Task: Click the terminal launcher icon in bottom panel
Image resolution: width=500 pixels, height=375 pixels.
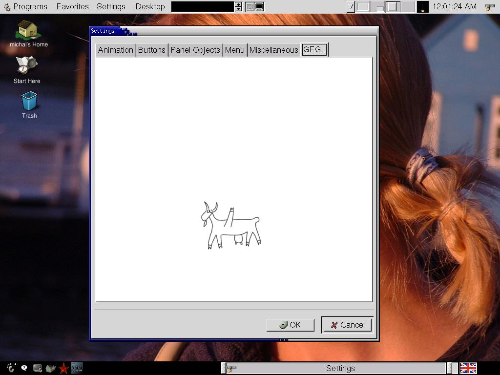Action: click(37, 368)
